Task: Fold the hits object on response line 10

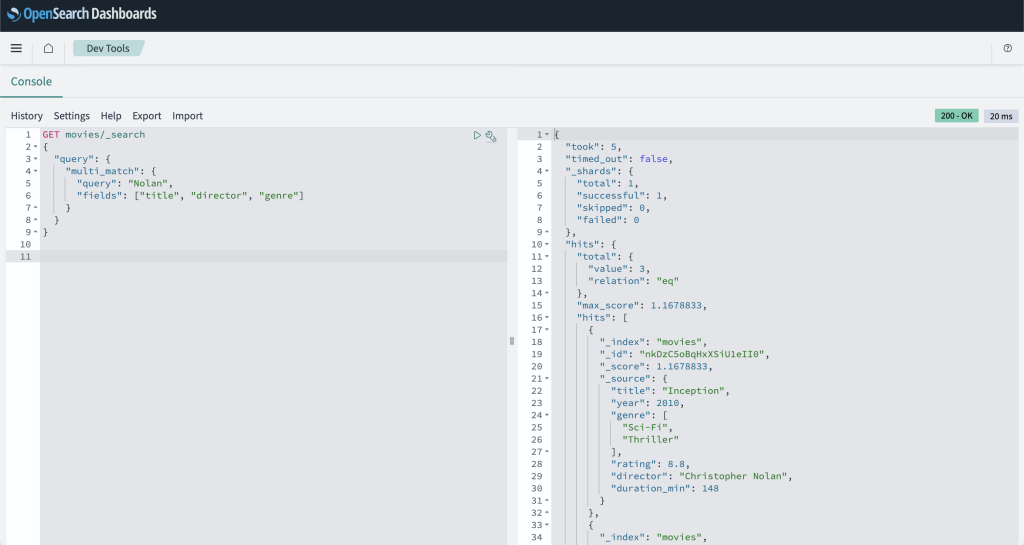Action: pos(547,244)
